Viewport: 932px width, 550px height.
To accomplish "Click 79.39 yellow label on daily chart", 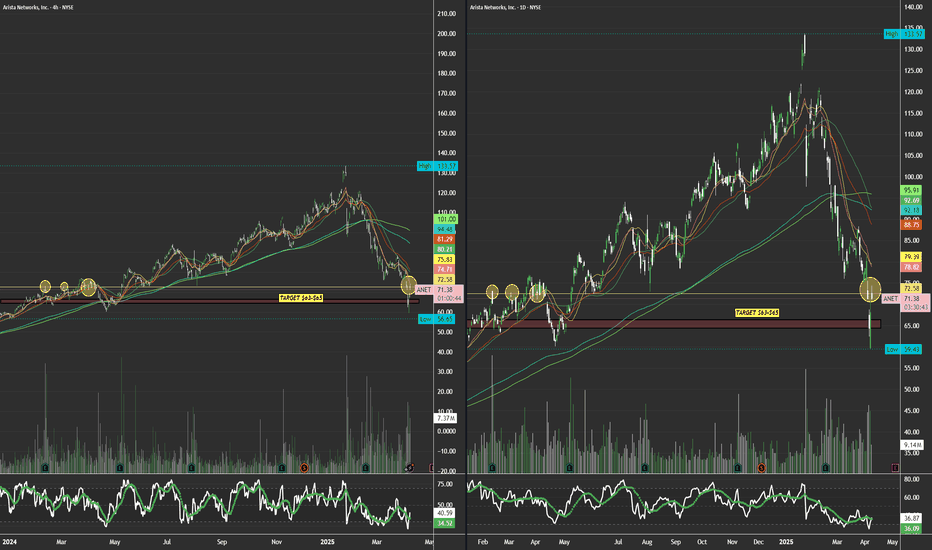I will coord(912,257).
